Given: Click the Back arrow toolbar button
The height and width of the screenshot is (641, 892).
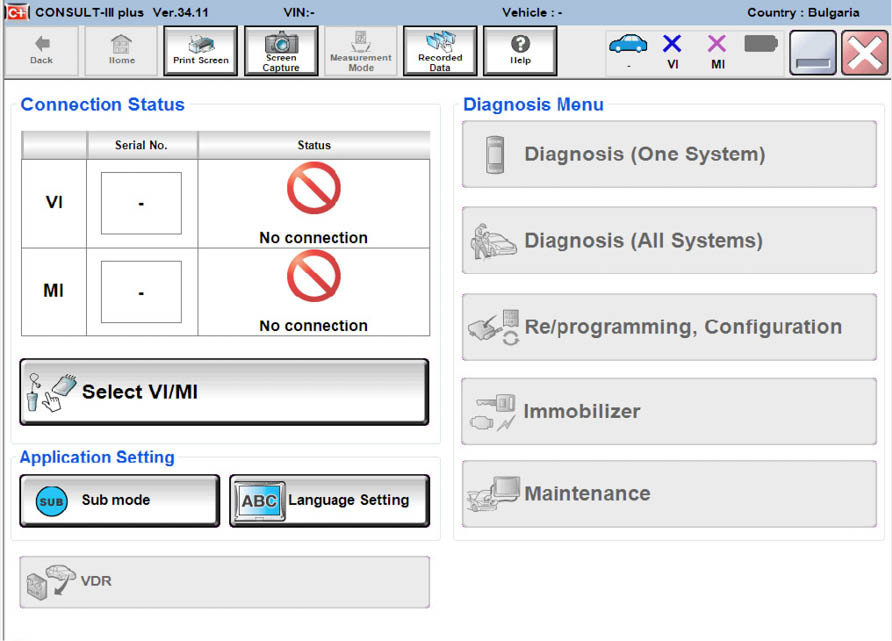Looking at the screenshot, I should click(41, 50).
